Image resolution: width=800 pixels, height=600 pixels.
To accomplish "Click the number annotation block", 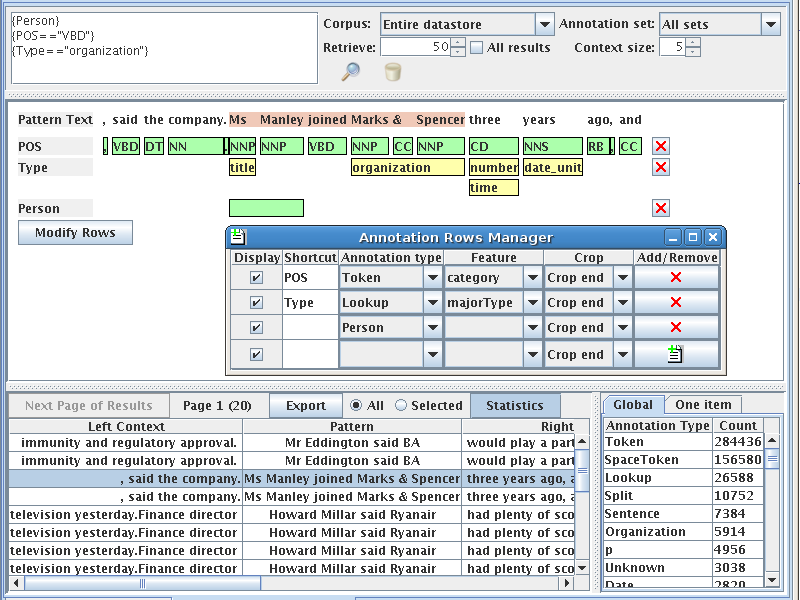I will click(x=494, y=167).
